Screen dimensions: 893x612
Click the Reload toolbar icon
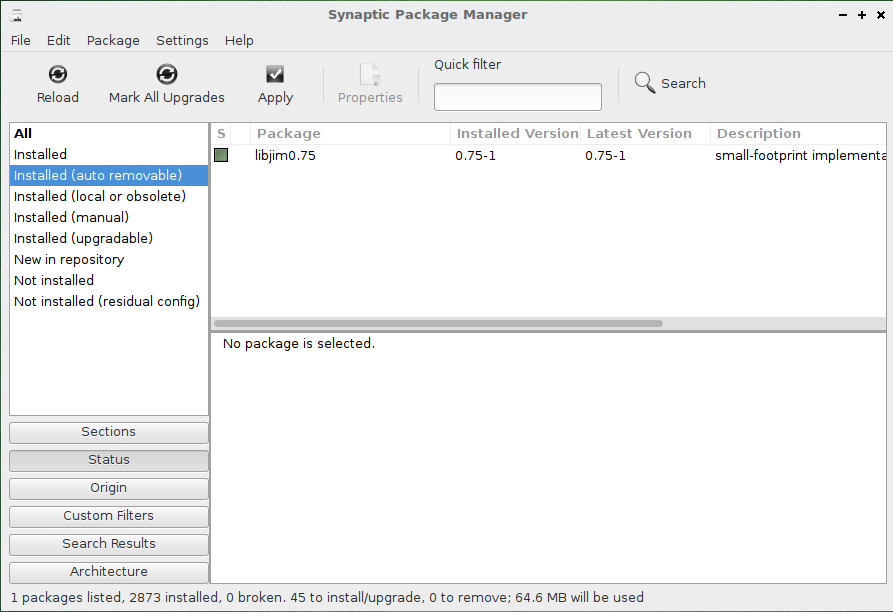(x=58, y=74)
